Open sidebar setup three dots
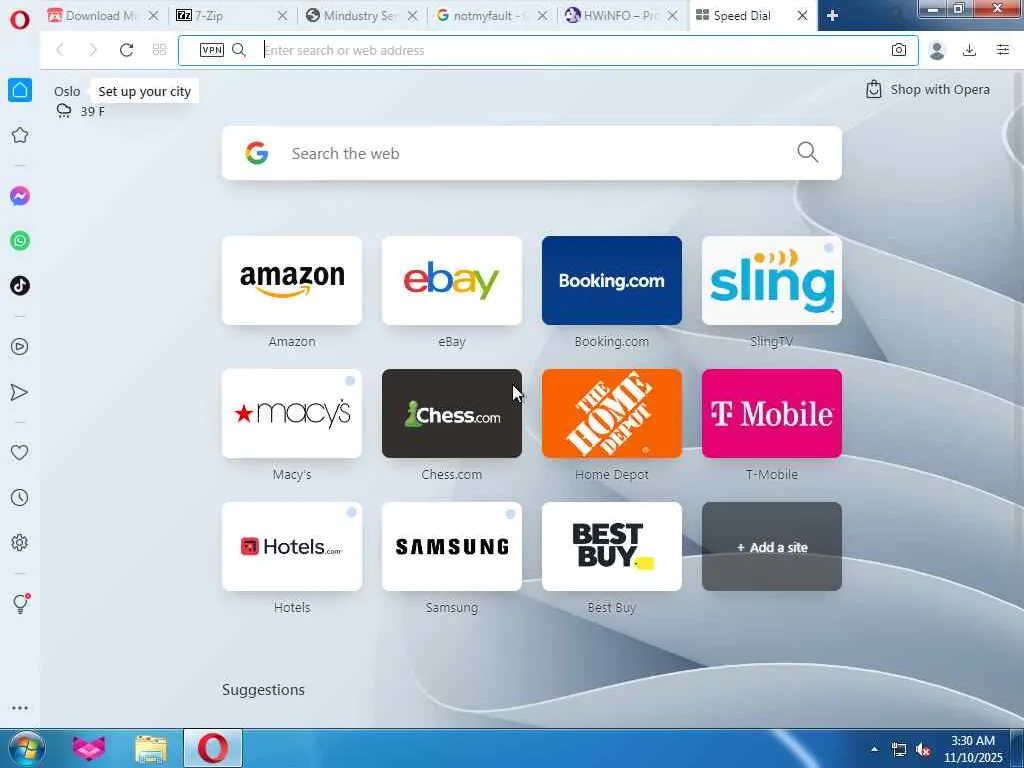1024x768 pixels. coord(20,708)
